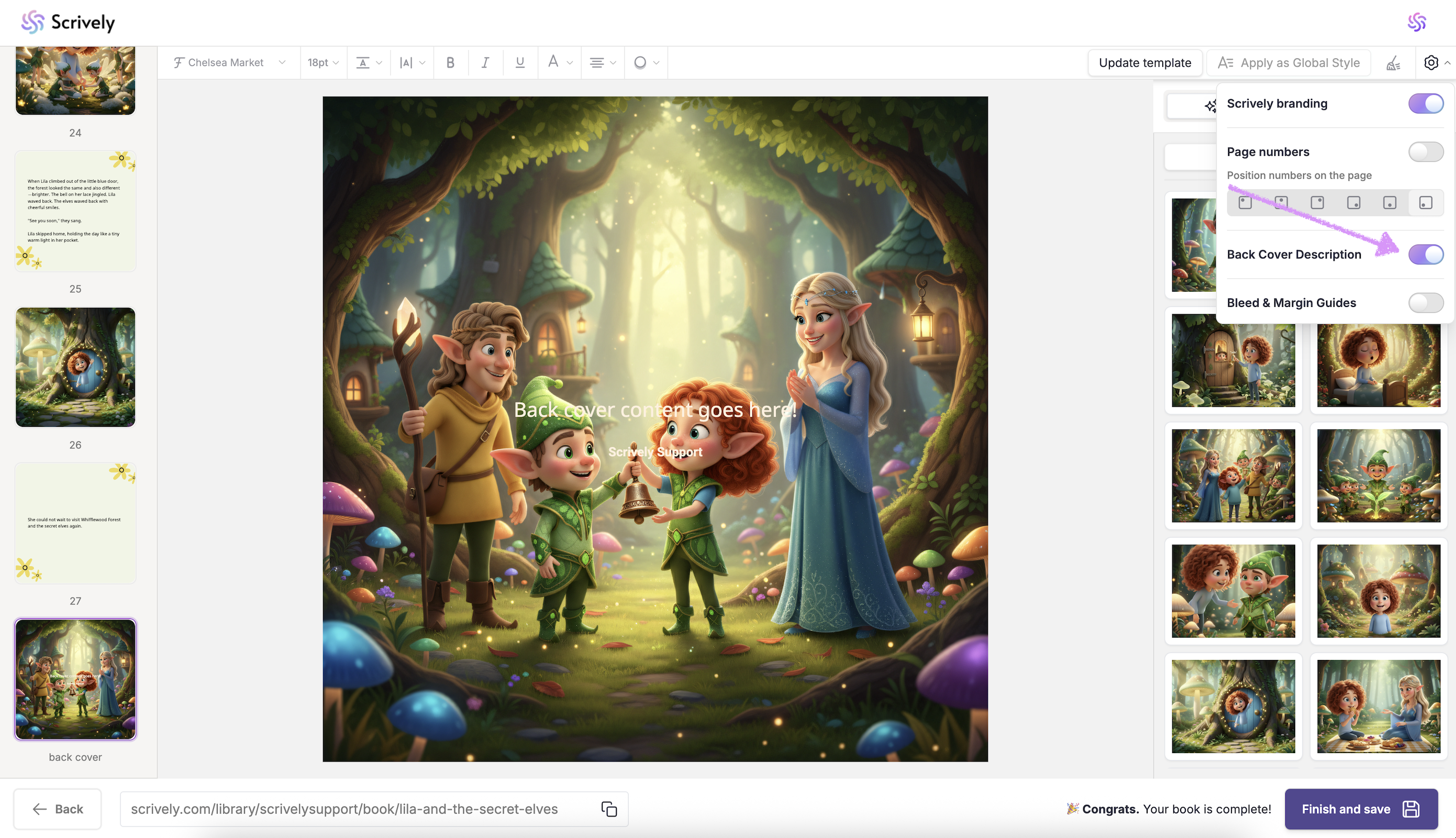Image resolution: width=1456 pixels, height=838 pixels.
Task: Select bottom-center page number position
Action: coord(1390,203)
